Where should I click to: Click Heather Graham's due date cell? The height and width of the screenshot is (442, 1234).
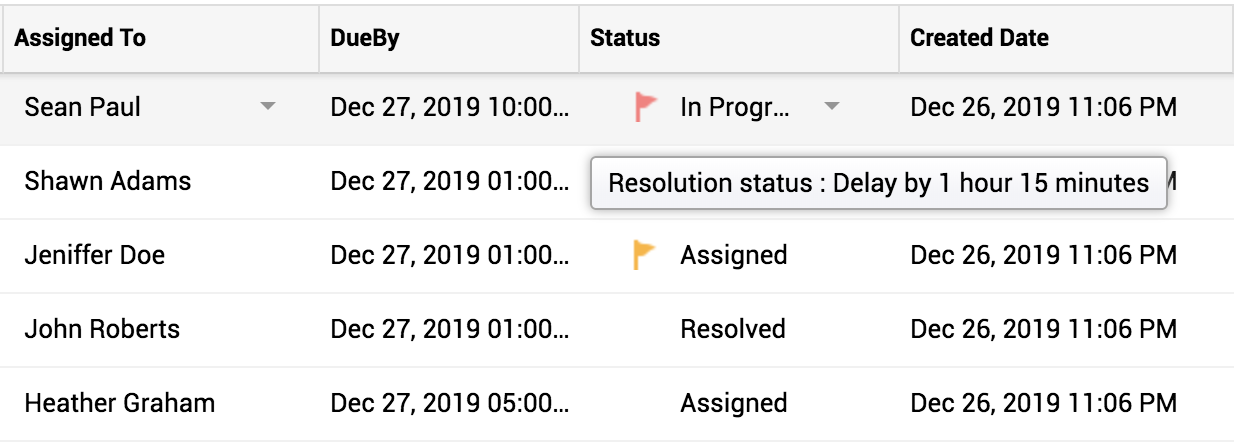tap(449, 403)
